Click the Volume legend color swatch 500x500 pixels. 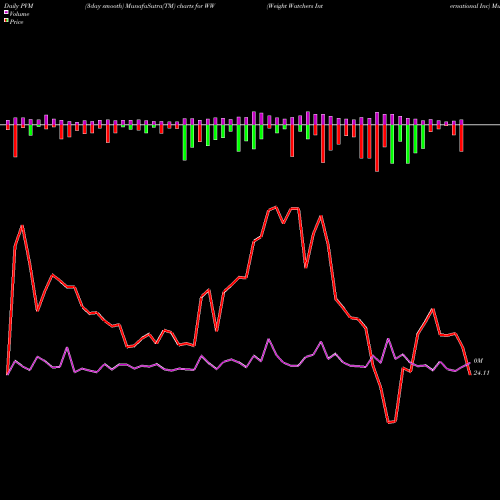tap(6, 13)
